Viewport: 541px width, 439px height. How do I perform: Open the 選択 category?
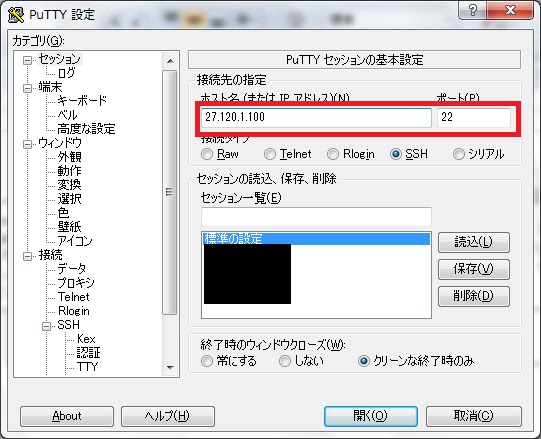pyautogui.click(x=69, y=199)
